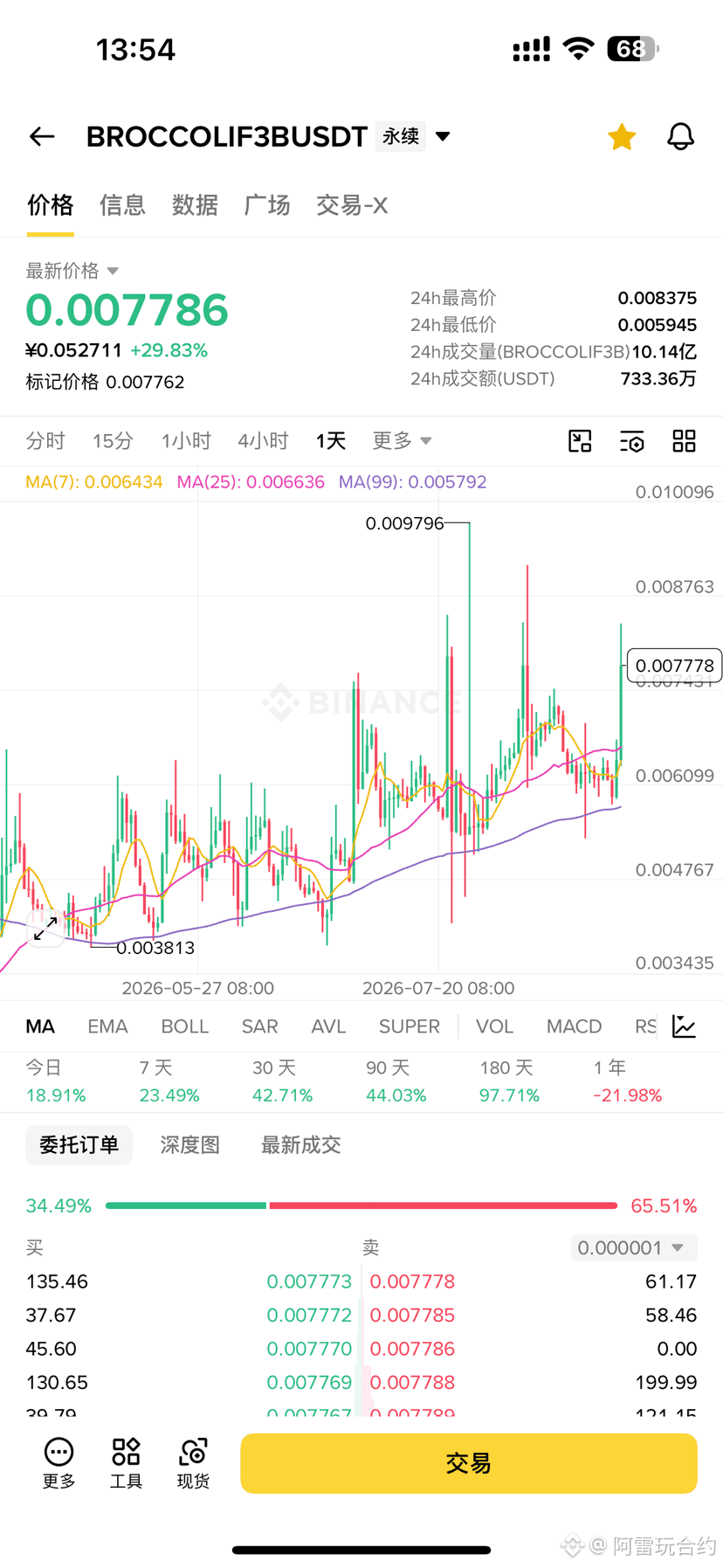Tap the 永续 perpetual tag
The width and height of the screenshot is (723, 1568).
pyautogui.click(x=401, y=136)
